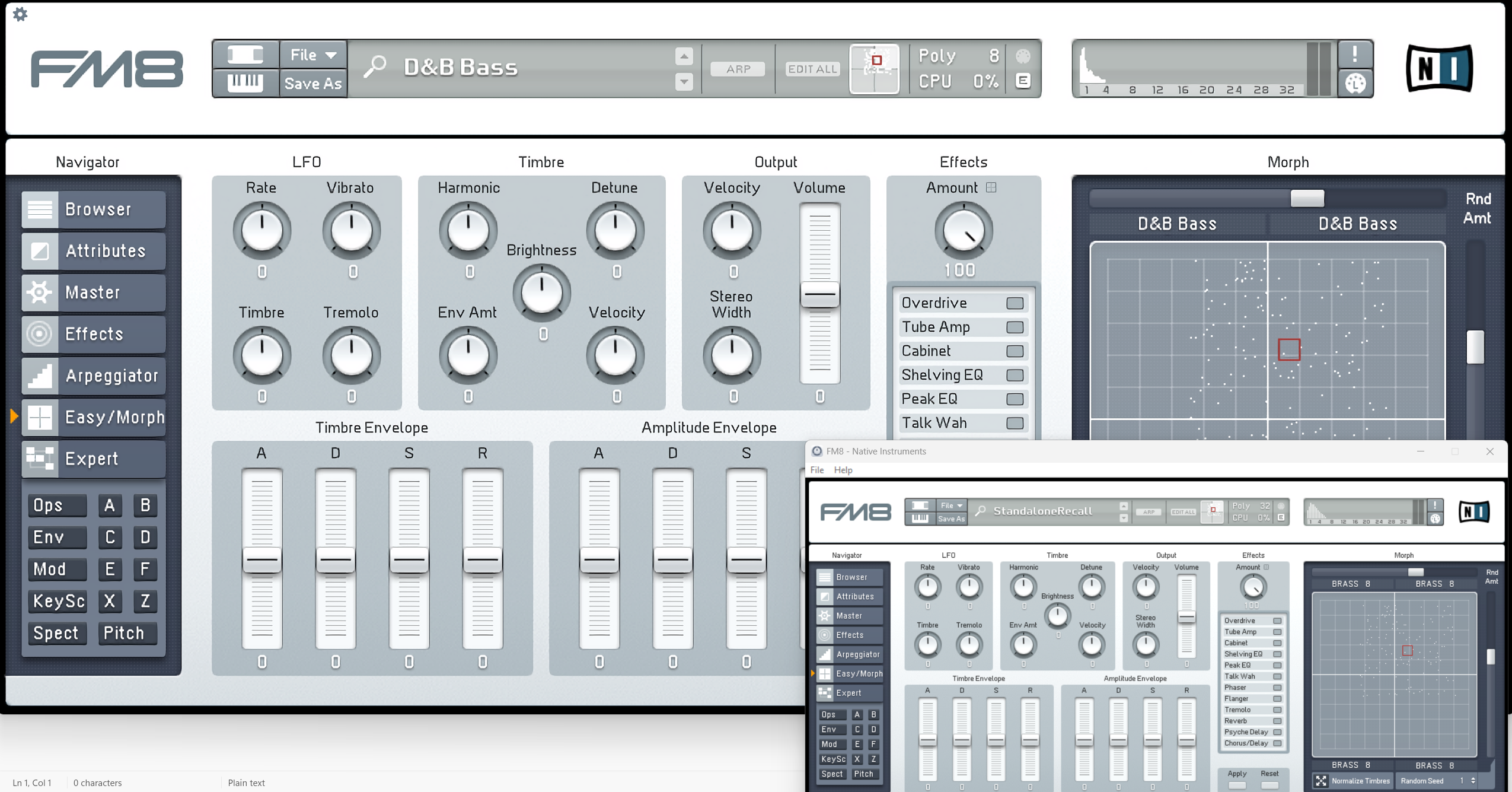The image size is (1512, 792).
Task: Click the search magnifier beside D&B Bass
Action: [375, 67]
